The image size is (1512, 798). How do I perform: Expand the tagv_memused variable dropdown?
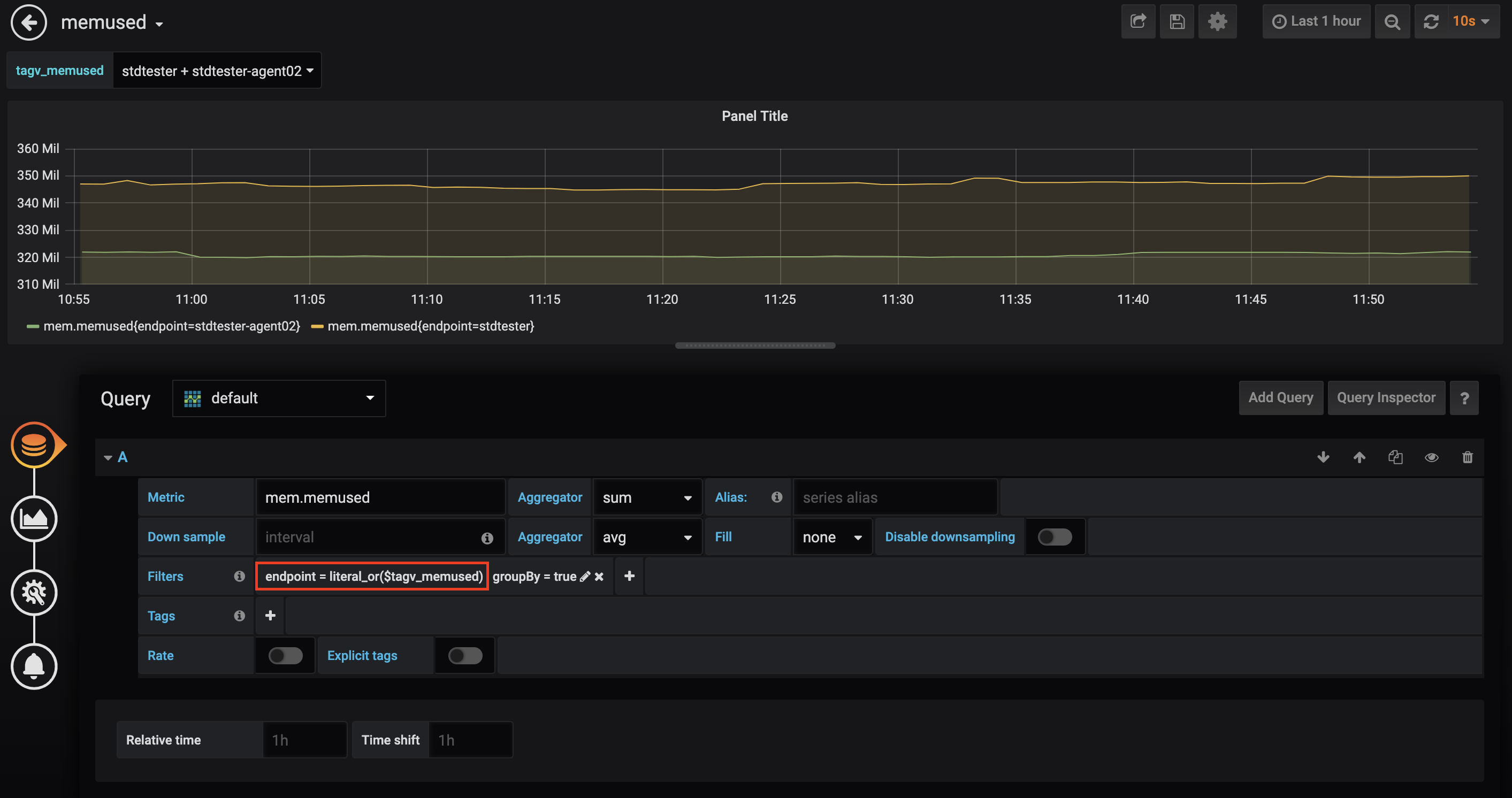[217, 71]
